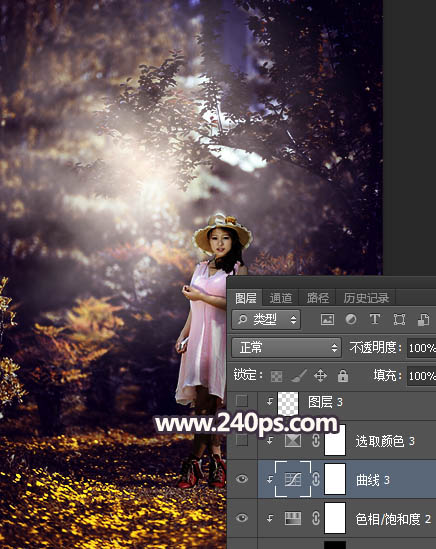
Task: Filter layers by adjustment layer icon
Action: coord(351,319)
